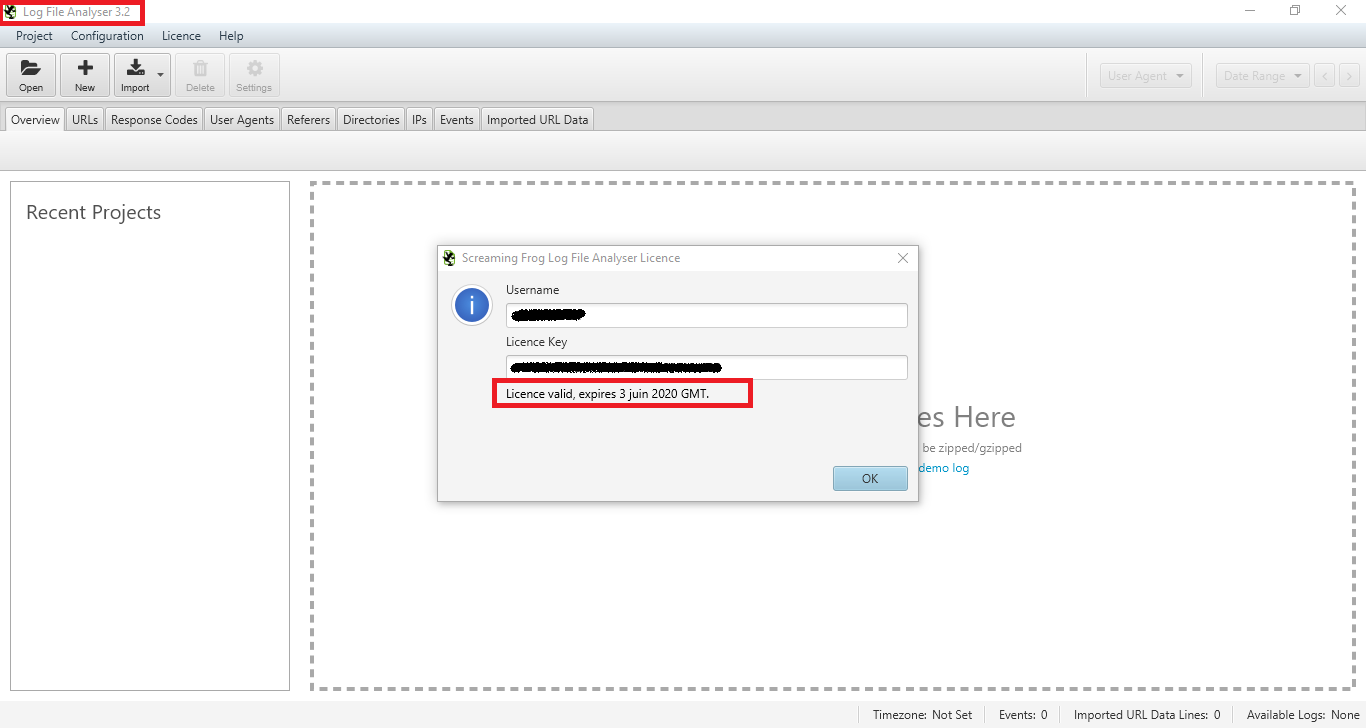Confirm the licence dialog with OK
Viewport: 1366px width, 728px height.
pyautogui.click(x=869, y=478)
